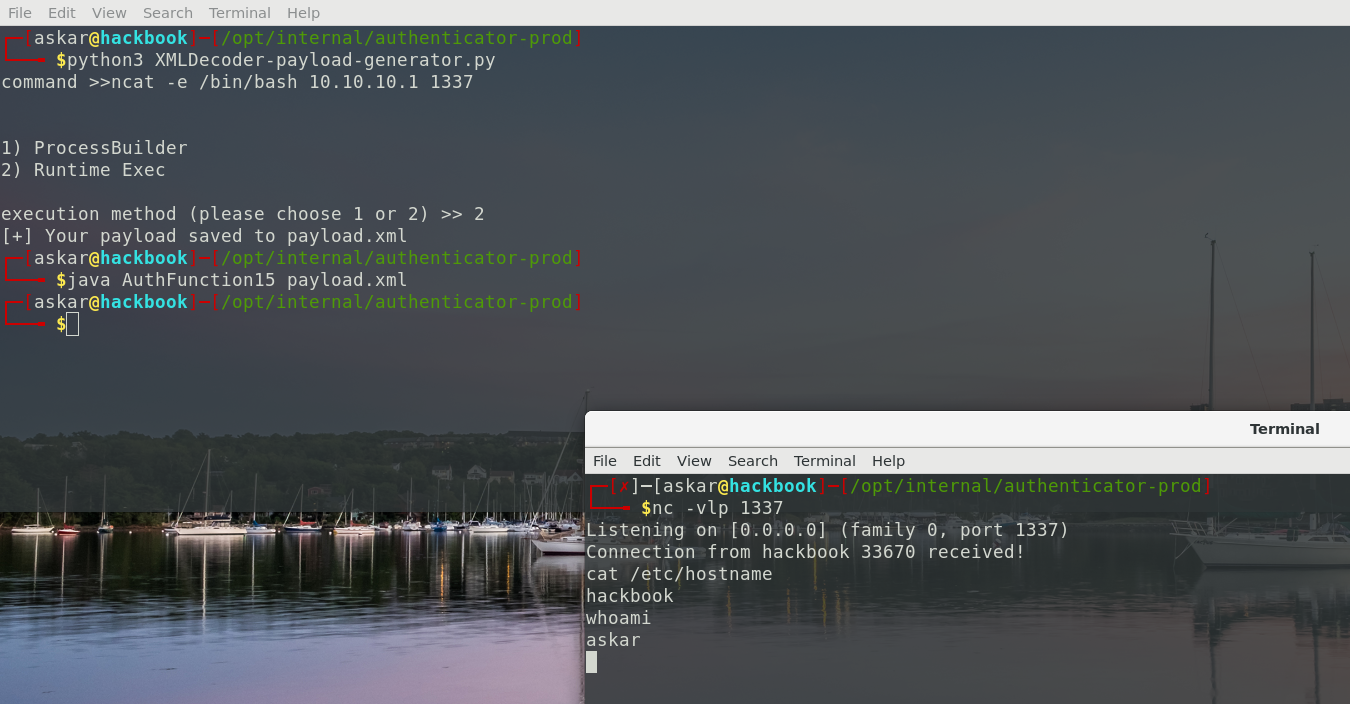Open Terminal menu in back terminal window
The width and height of the screenshot is (1350, 704).
240,13
